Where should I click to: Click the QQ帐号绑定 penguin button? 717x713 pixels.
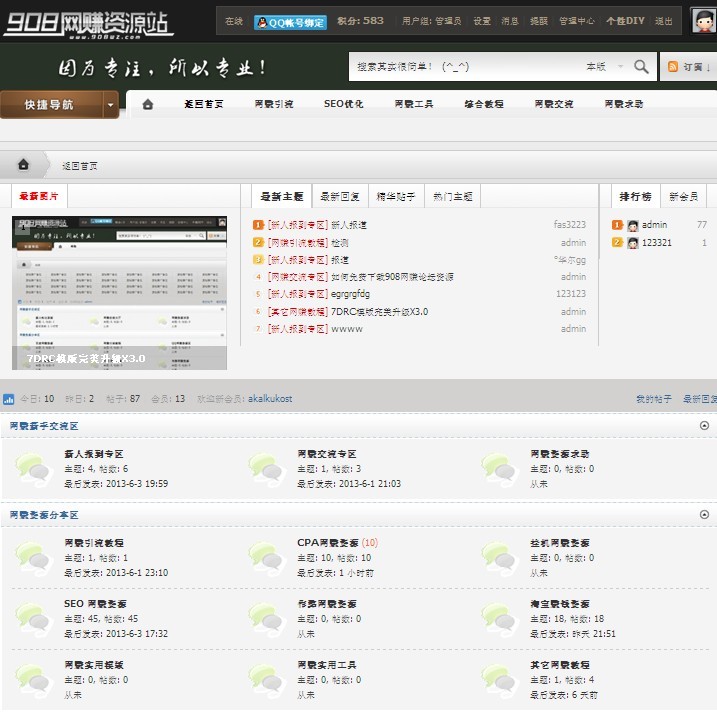click(x=290, y=22)
